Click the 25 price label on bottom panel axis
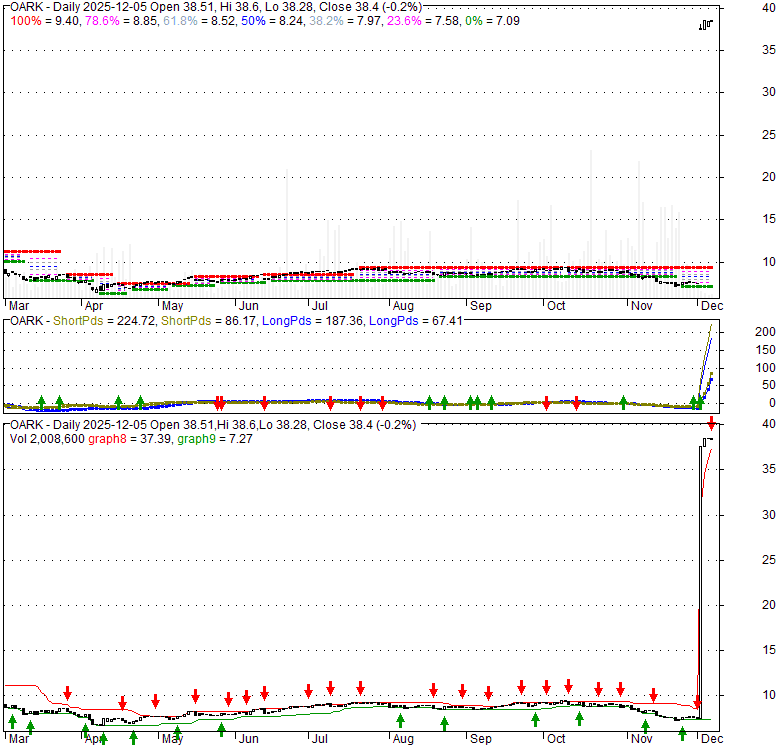This screenshot has height=745, width=780. click(769, 560)
